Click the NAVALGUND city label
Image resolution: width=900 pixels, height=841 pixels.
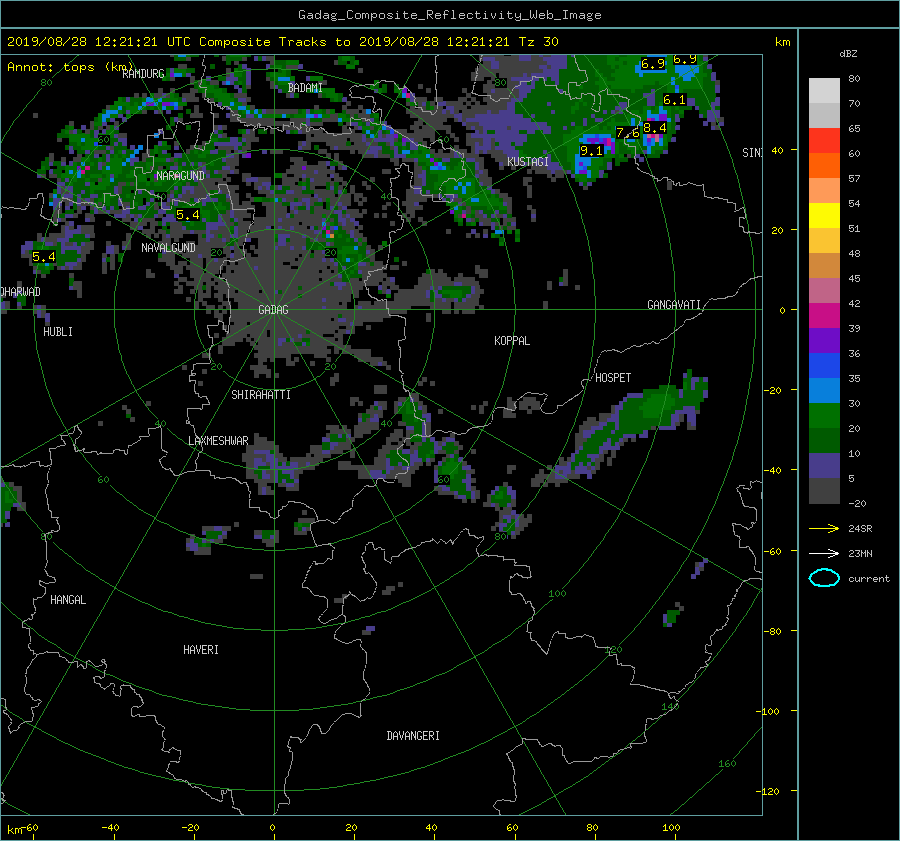168,248
